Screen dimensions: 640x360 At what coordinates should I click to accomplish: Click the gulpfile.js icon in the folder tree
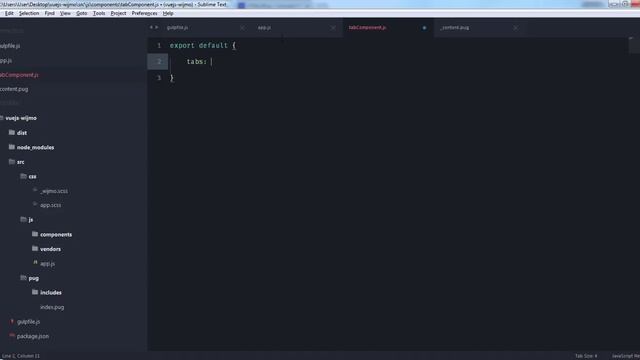click(x=12, y=322)
